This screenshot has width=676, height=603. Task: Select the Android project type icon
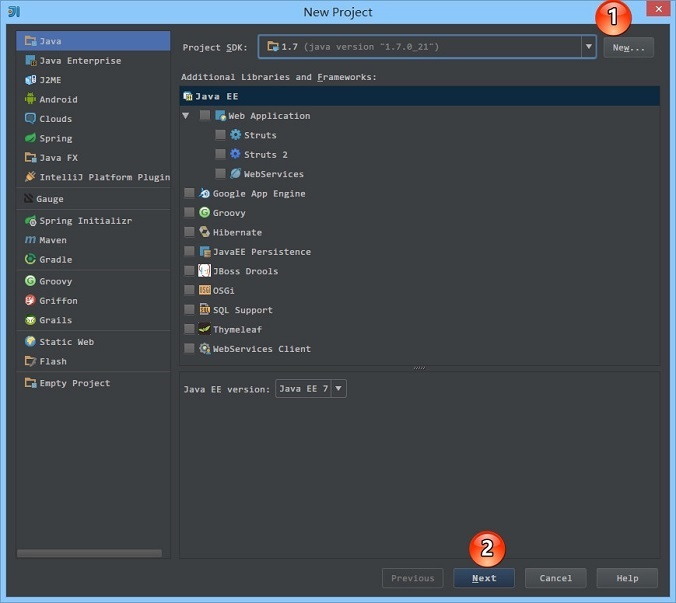(30, 99)
